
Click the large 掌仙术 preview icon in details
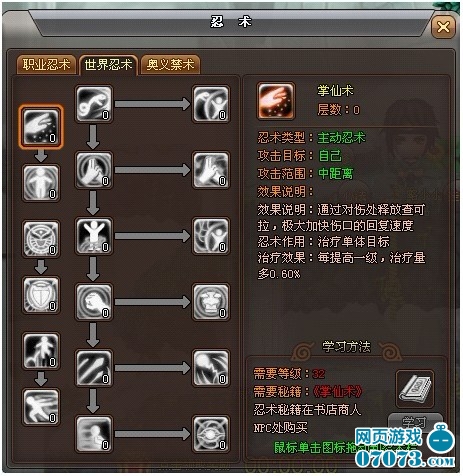(x=276, y=101)
